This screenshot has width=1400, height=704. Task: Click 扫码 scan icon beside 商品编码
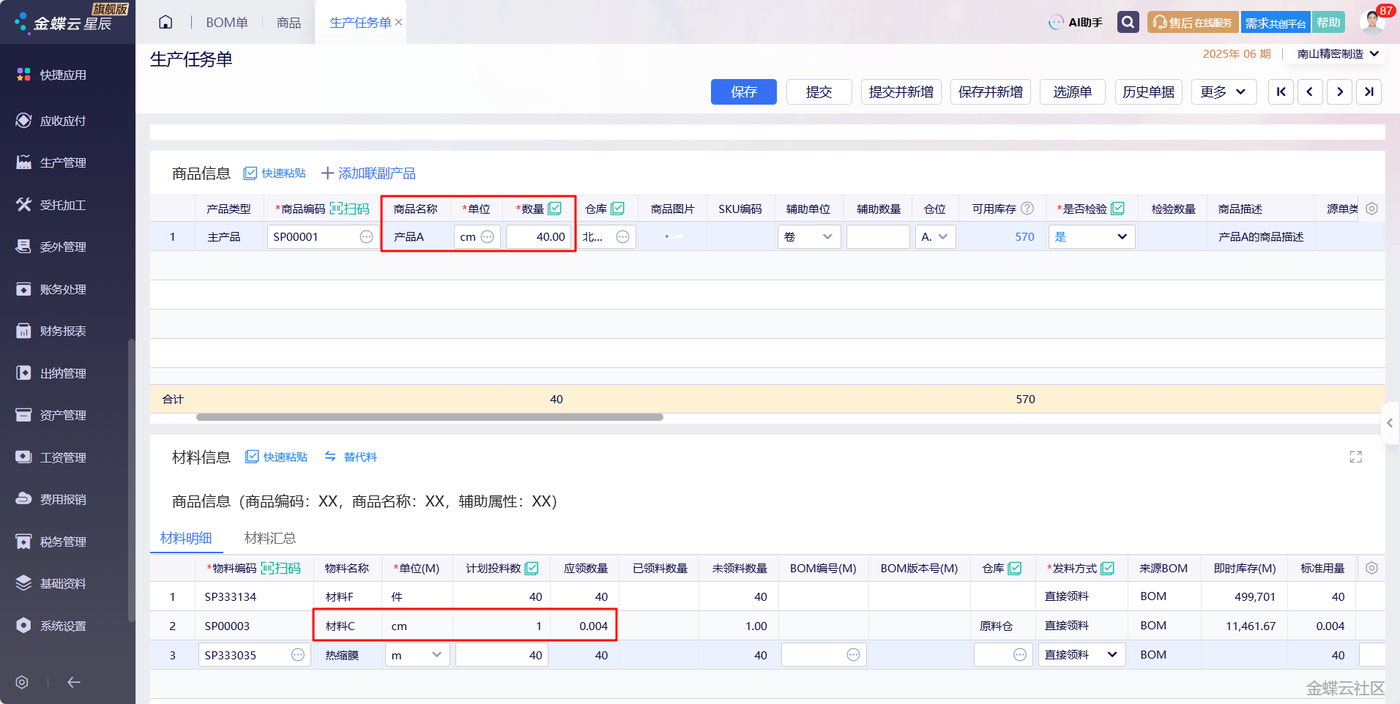[x=349, y=209]
